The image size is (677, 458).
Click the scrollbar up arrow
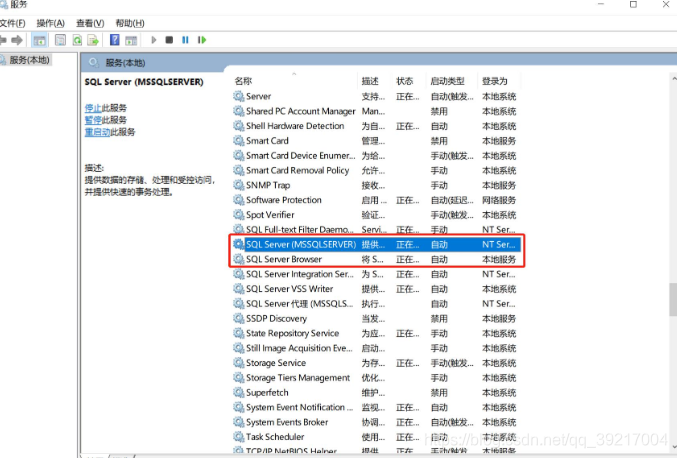pyautogui.click(x=674, y=79)
